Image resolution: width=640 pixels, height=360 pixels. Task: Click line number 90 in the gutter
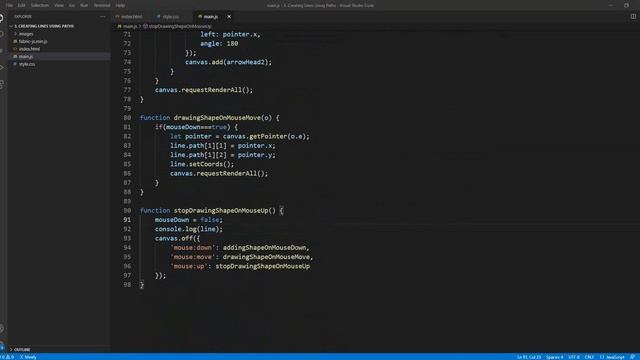[127, 211]
